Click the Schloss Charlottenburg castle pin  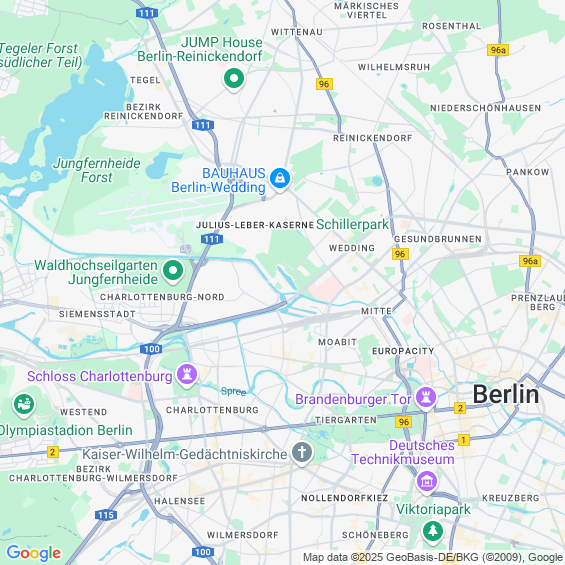click(187, 375)
